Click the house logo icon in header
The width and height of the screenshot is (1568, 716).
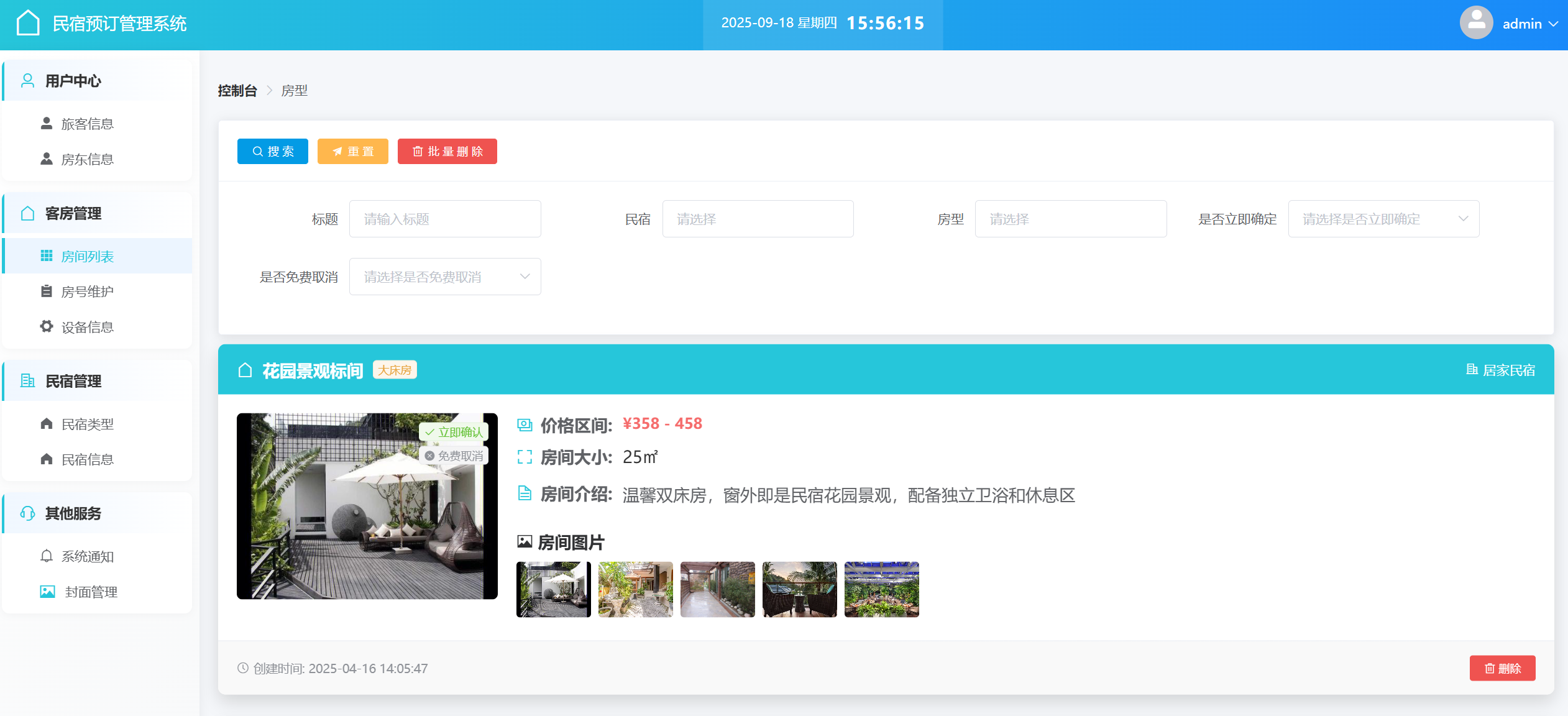point(28,24)
